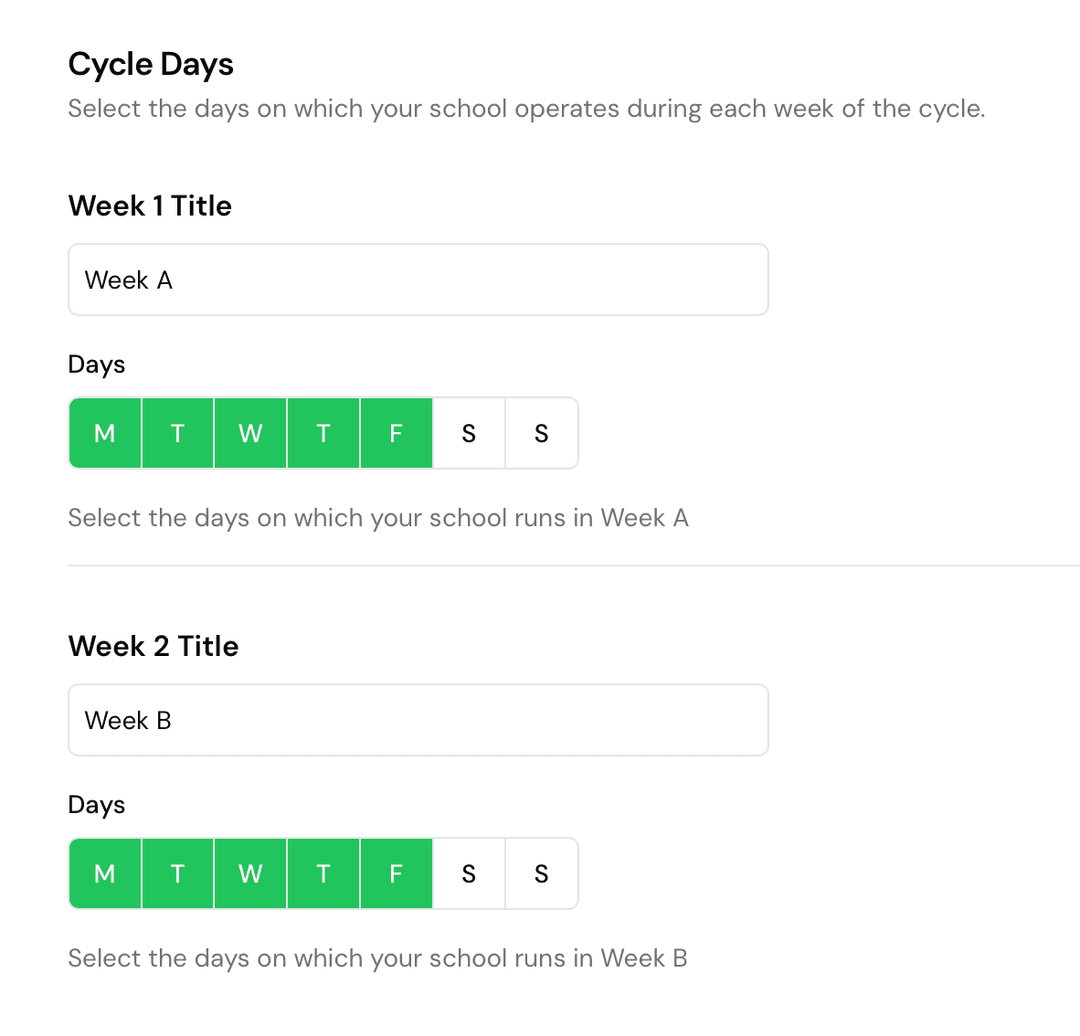1080x1036 pixels.
Task: Enable Saturday for Week A
Action: 468,433
